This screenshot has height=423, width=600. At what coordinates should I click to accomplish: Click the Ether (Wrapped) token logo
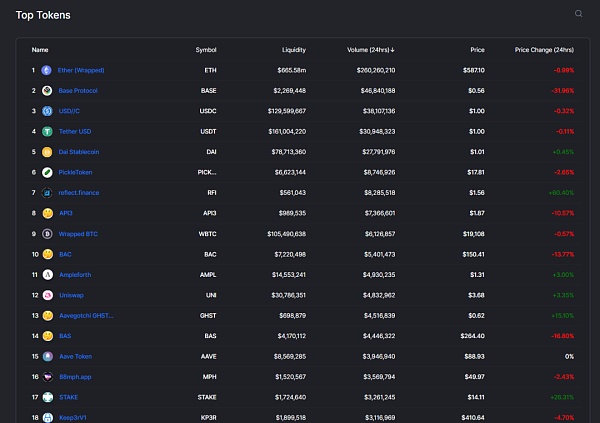(47, 70)
